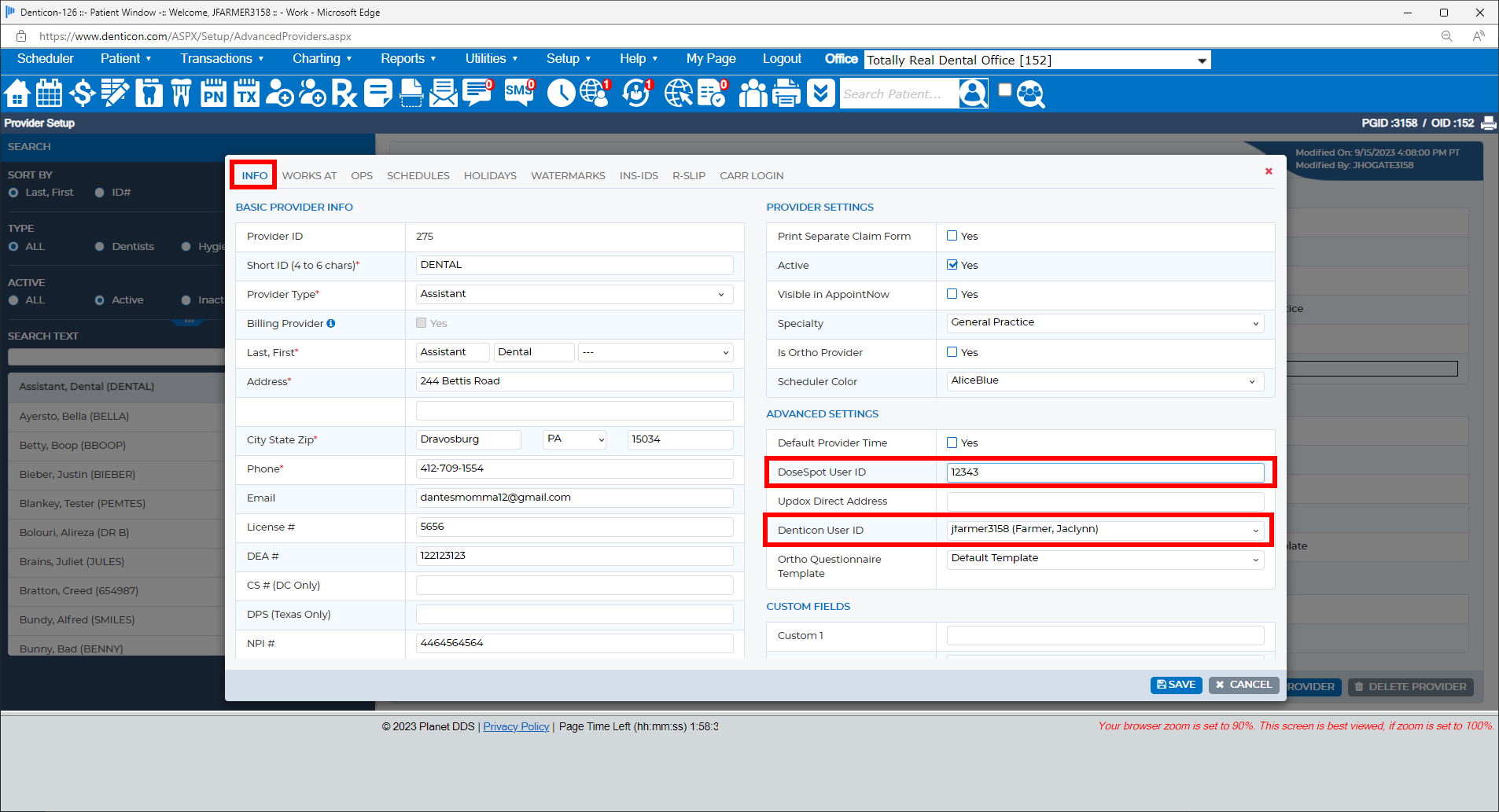Viewport: 1499px width, 812px height.
Task: Open the Provider Type dropdown
Action: 573,294
